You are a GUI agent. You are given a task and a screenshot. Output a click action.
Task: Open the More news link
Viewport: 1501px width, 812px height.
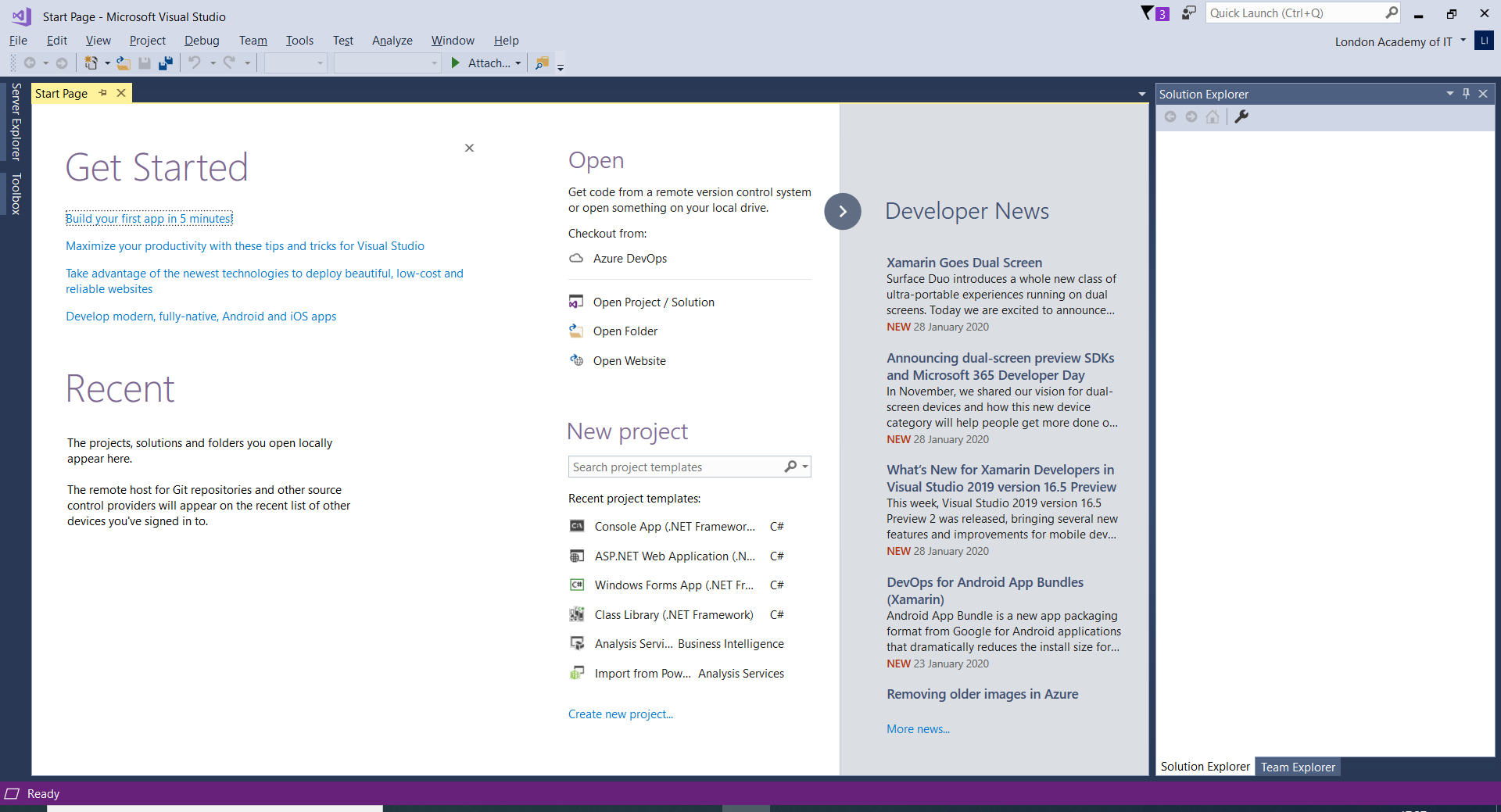pyautogui.click(x=918, y=729)
